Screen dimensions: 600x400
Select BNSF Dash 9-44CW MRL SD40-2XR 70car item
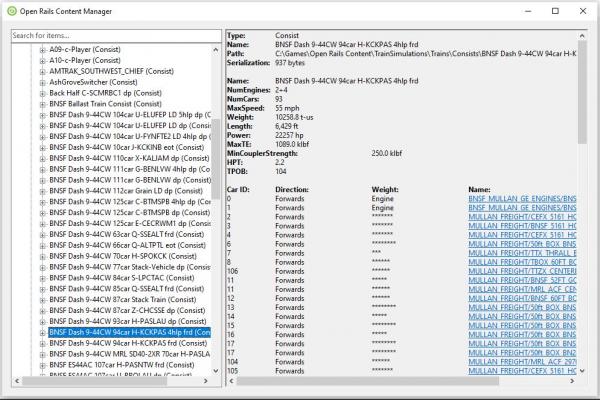click(130, 354)
